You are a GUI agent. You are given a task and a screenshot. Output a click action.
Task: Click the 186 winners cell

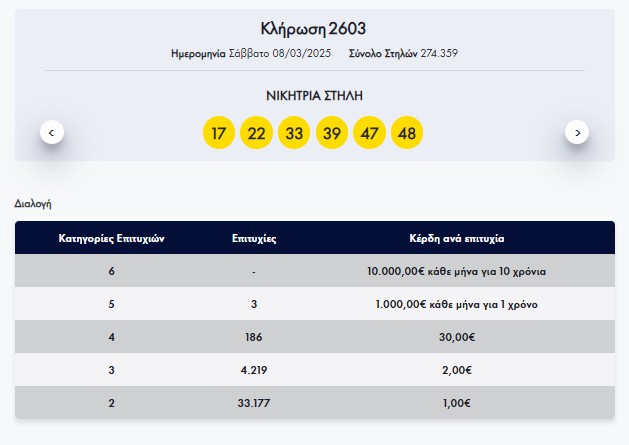(254, 337)
